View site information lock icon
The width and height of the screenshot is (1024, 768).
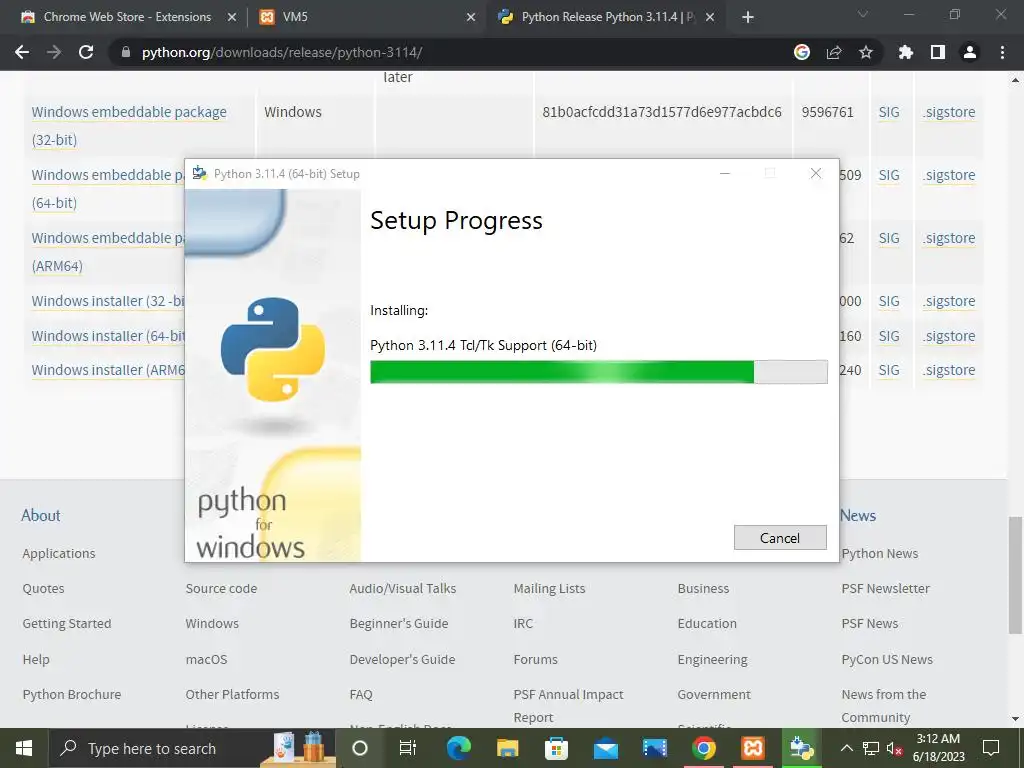[x=126, y=52]
